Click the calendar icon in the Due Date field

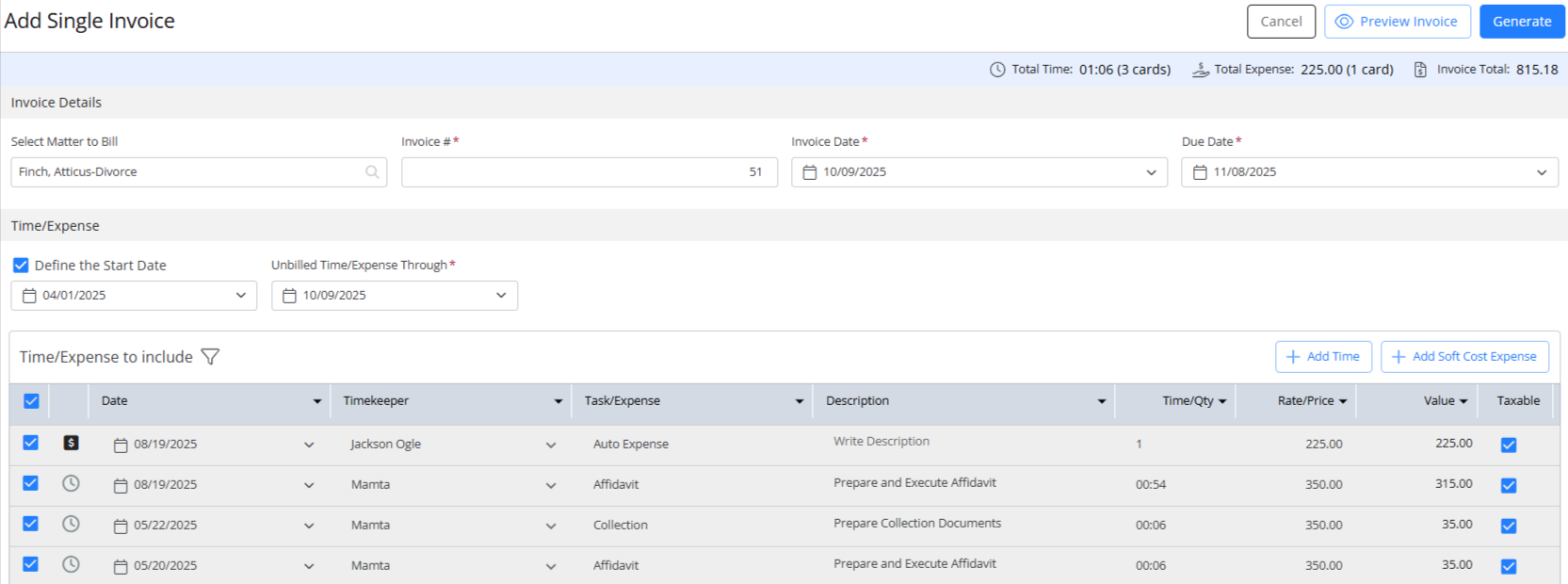[x=1199, y=172]
